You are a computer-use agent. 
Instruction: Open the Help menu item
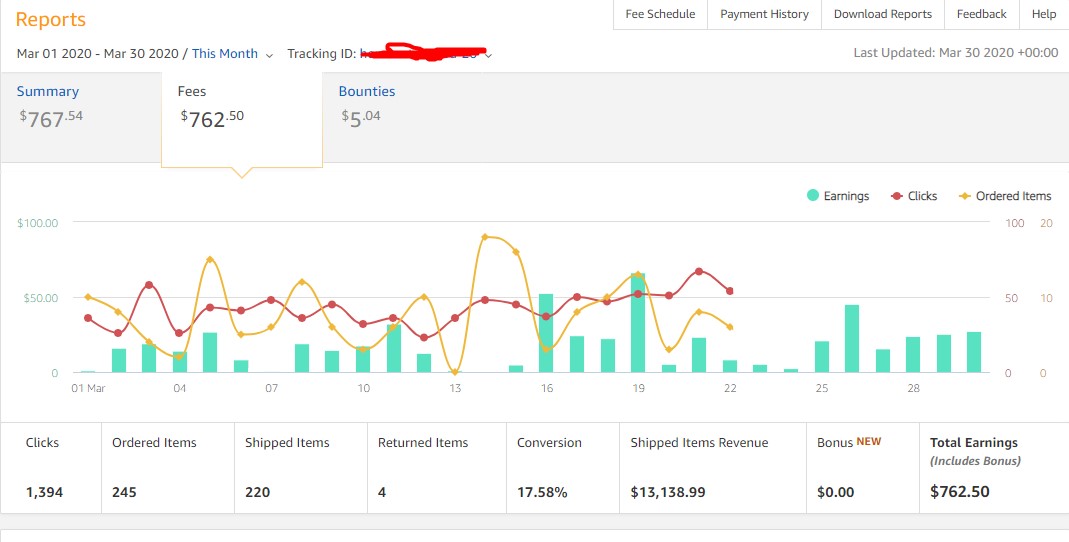1043,14
